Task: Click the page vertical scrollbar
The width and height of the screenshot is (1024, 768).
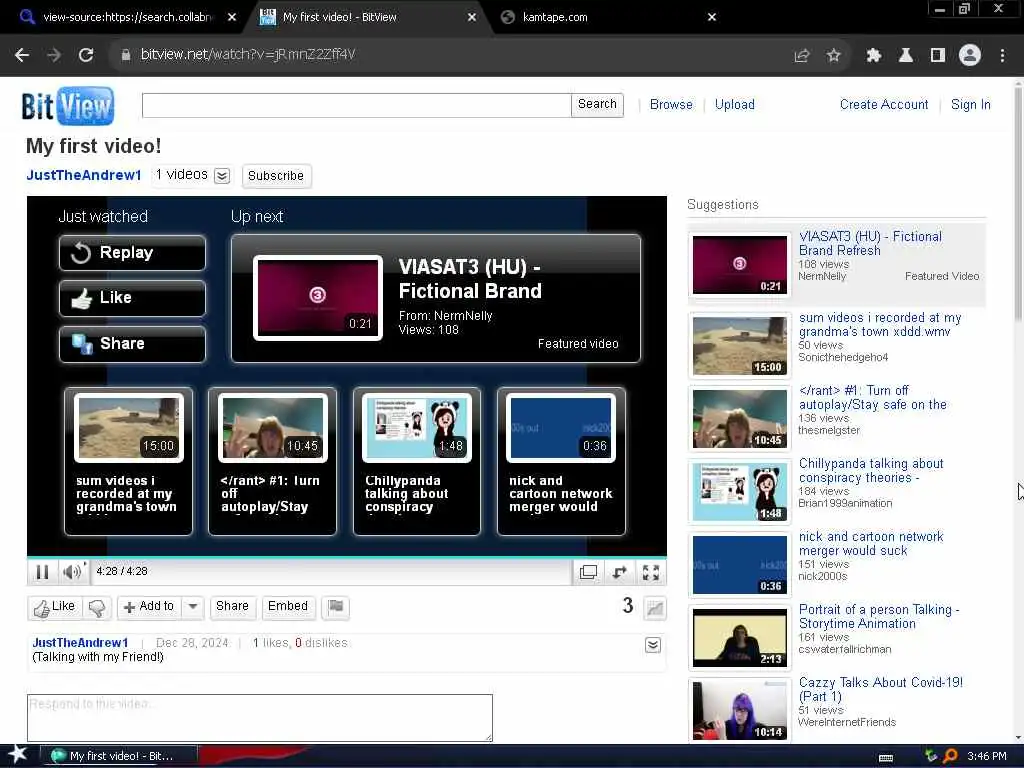Action: click(1018, 202)
